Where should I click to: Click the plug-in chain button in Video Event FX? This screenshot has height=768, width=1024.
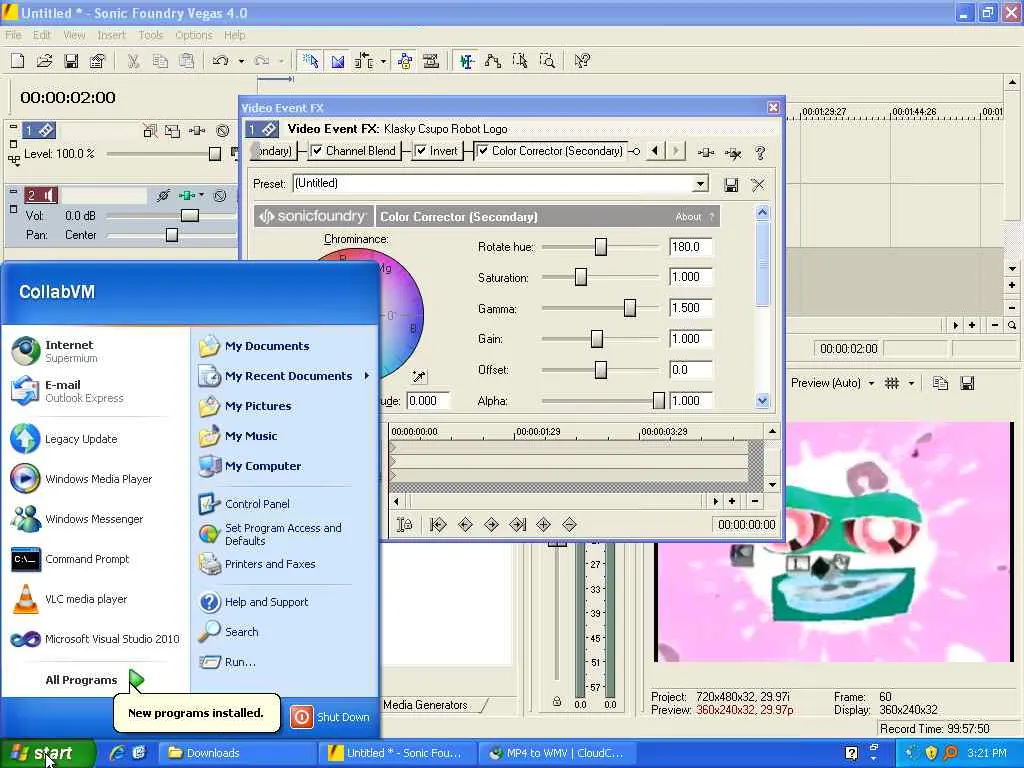tap(706, 152)
